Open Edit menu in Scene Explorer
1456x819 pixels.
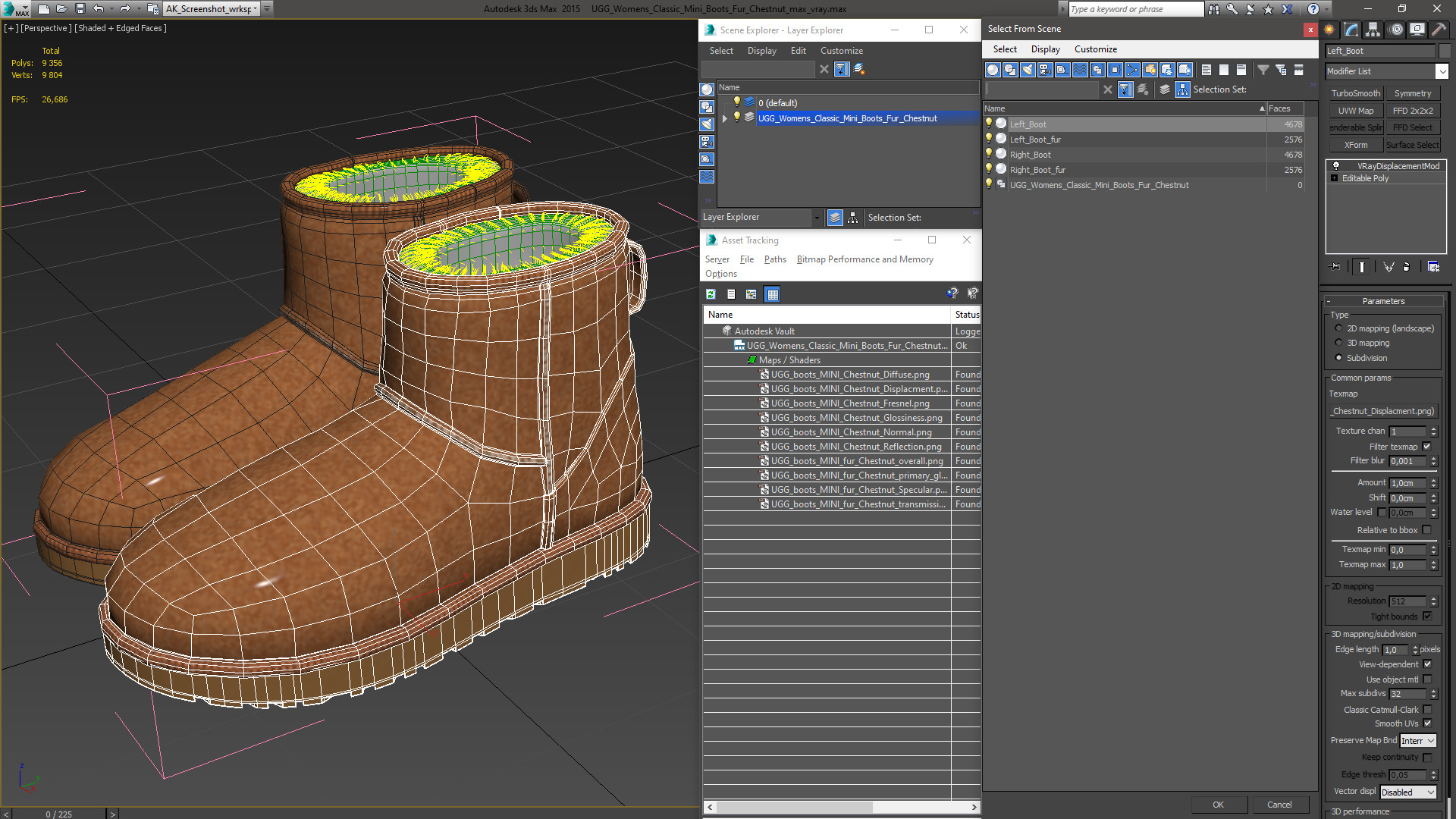(798, 51)
